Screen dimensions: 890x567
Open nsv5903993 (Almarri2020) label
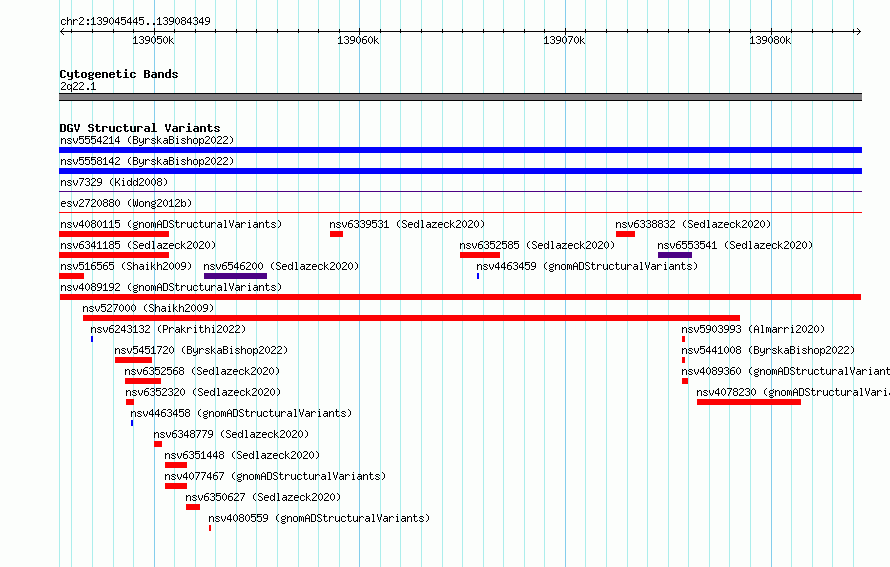(753, 329)
